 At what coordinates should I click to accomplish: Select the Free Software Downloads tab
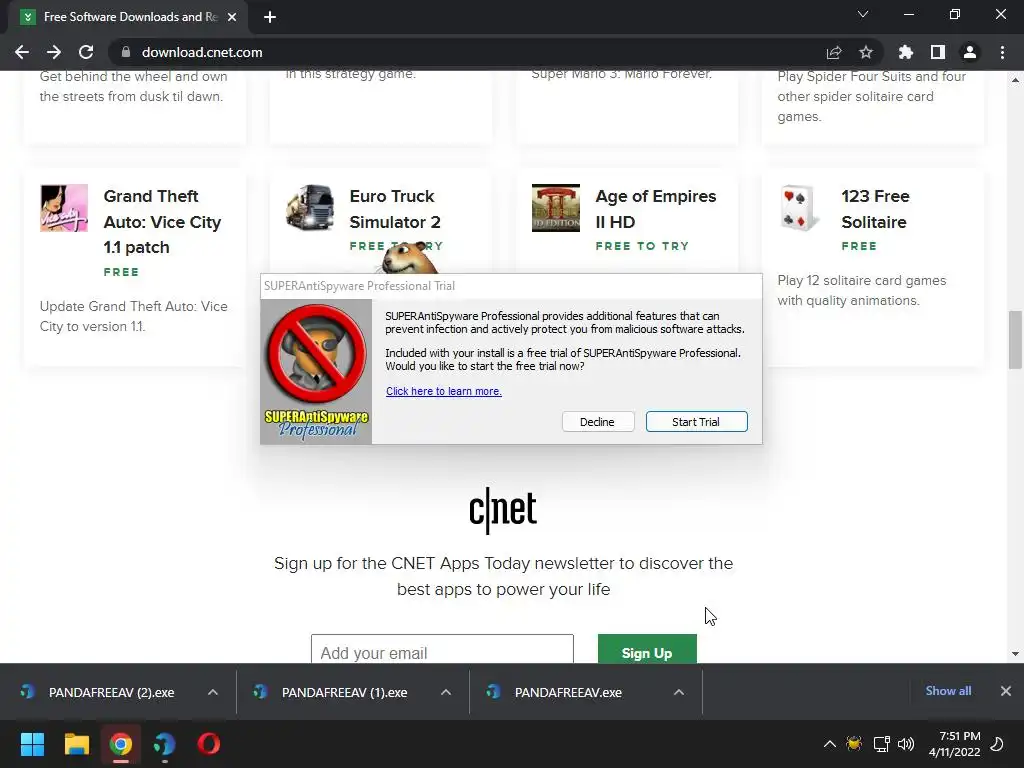pos(129,17)
